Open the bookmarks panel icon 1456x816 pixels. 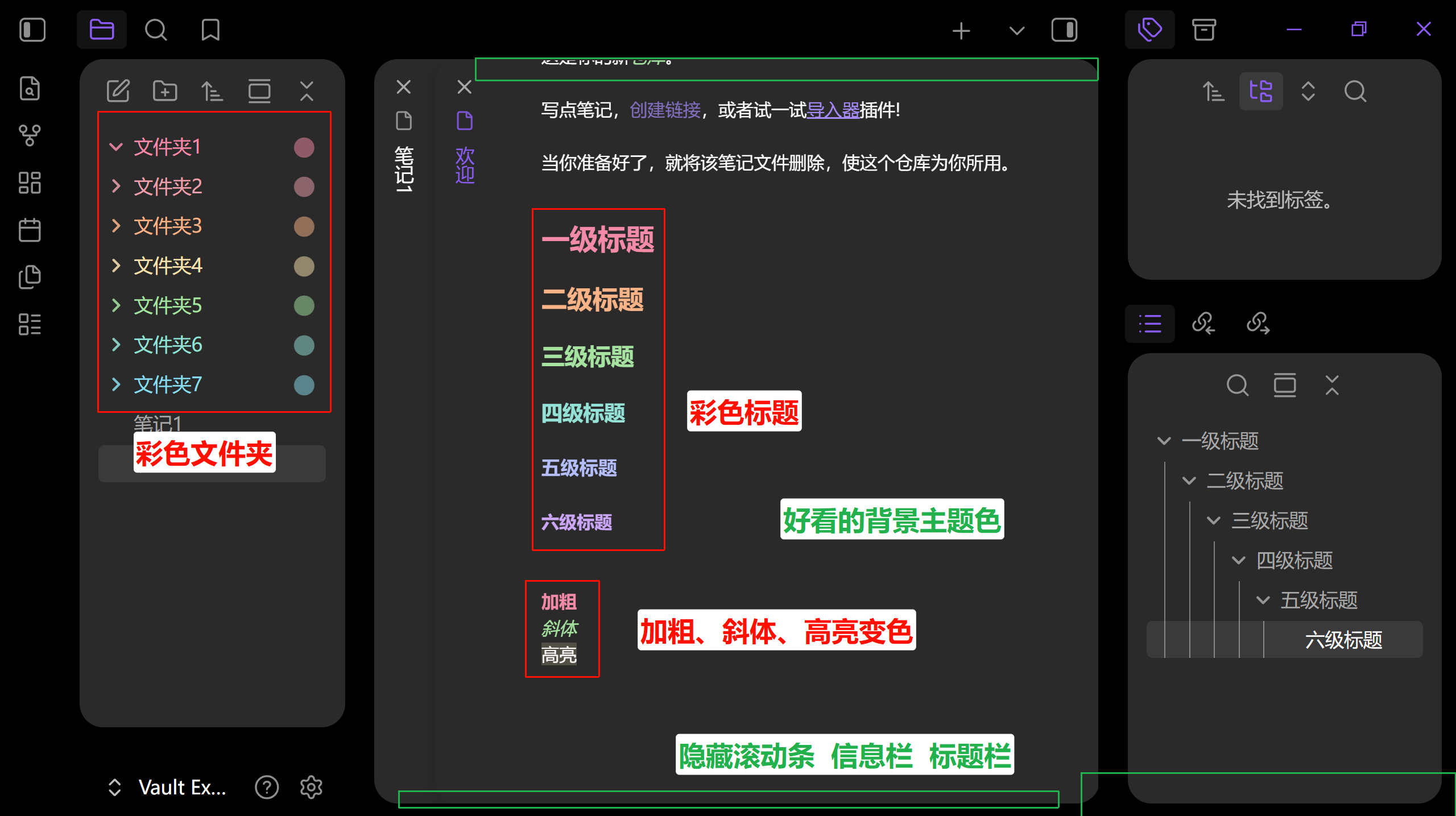(x=210, y=30)
